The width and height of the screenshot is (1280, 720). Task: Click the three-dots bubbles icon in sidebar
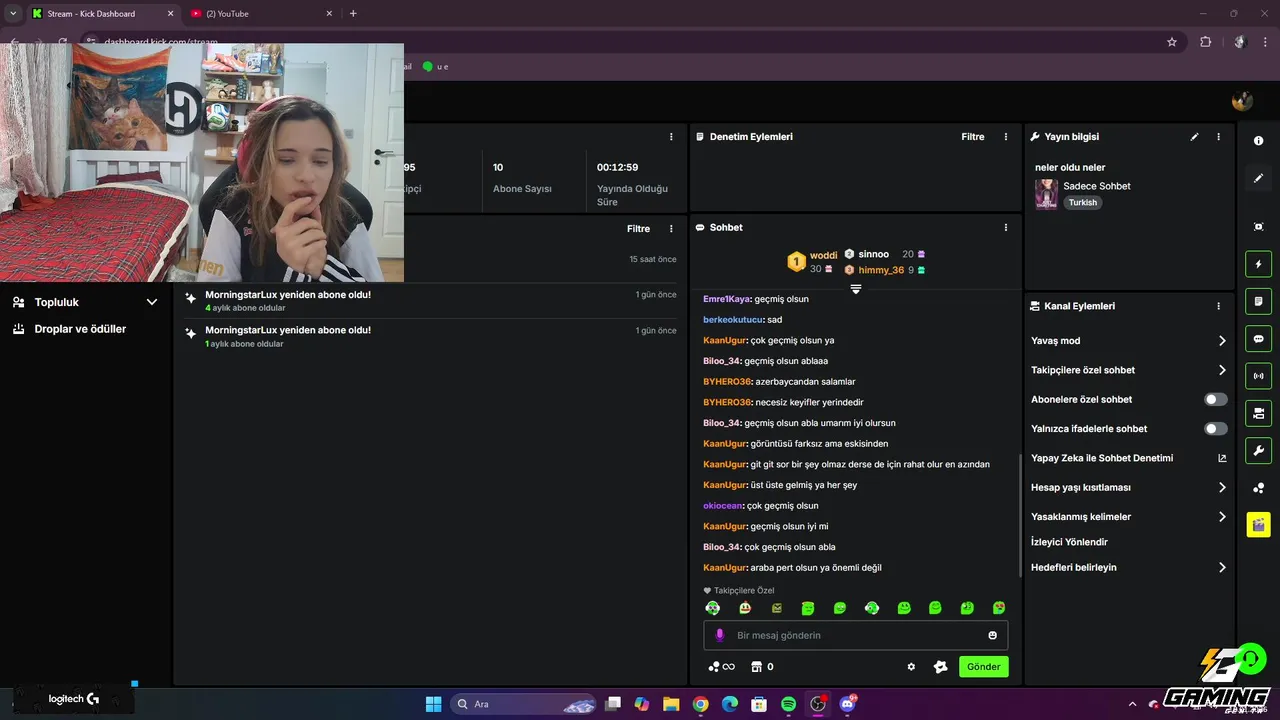1258,488
